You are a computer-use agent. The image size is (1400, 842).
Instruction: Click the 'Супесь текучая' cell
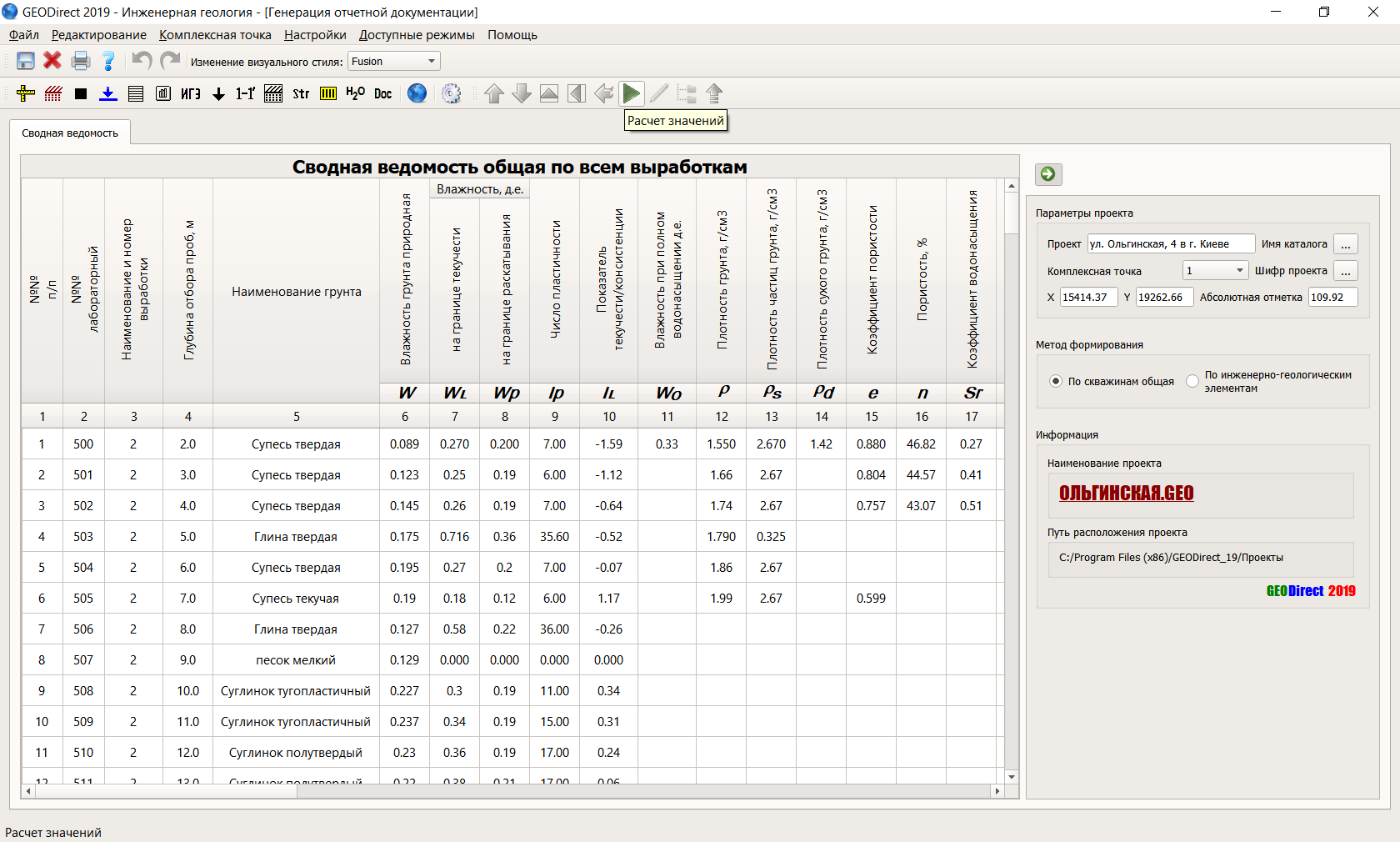coord(296,599)
